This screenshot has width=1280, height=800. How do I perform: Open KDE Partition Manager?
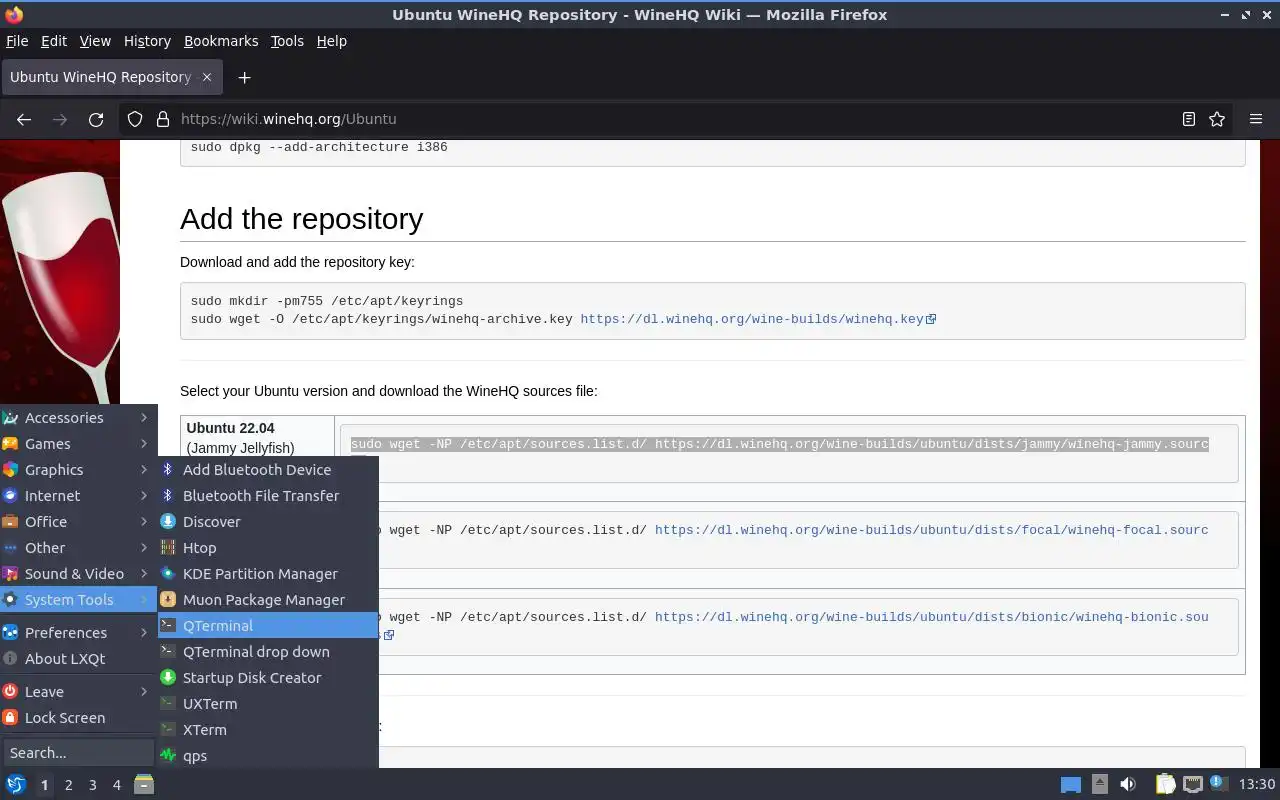(268, 574)
